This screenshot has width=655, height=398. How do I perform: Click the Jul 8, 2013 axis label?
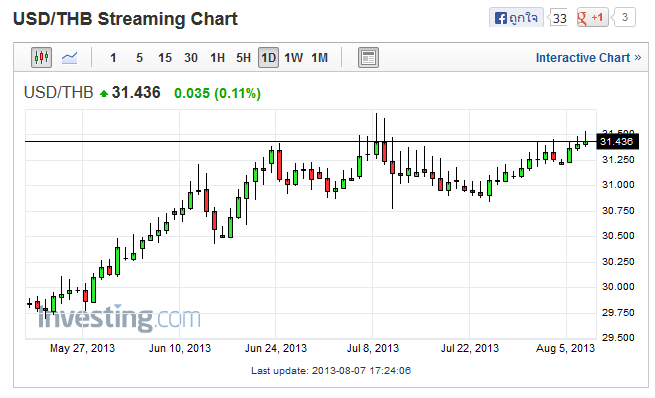[373, 348]
